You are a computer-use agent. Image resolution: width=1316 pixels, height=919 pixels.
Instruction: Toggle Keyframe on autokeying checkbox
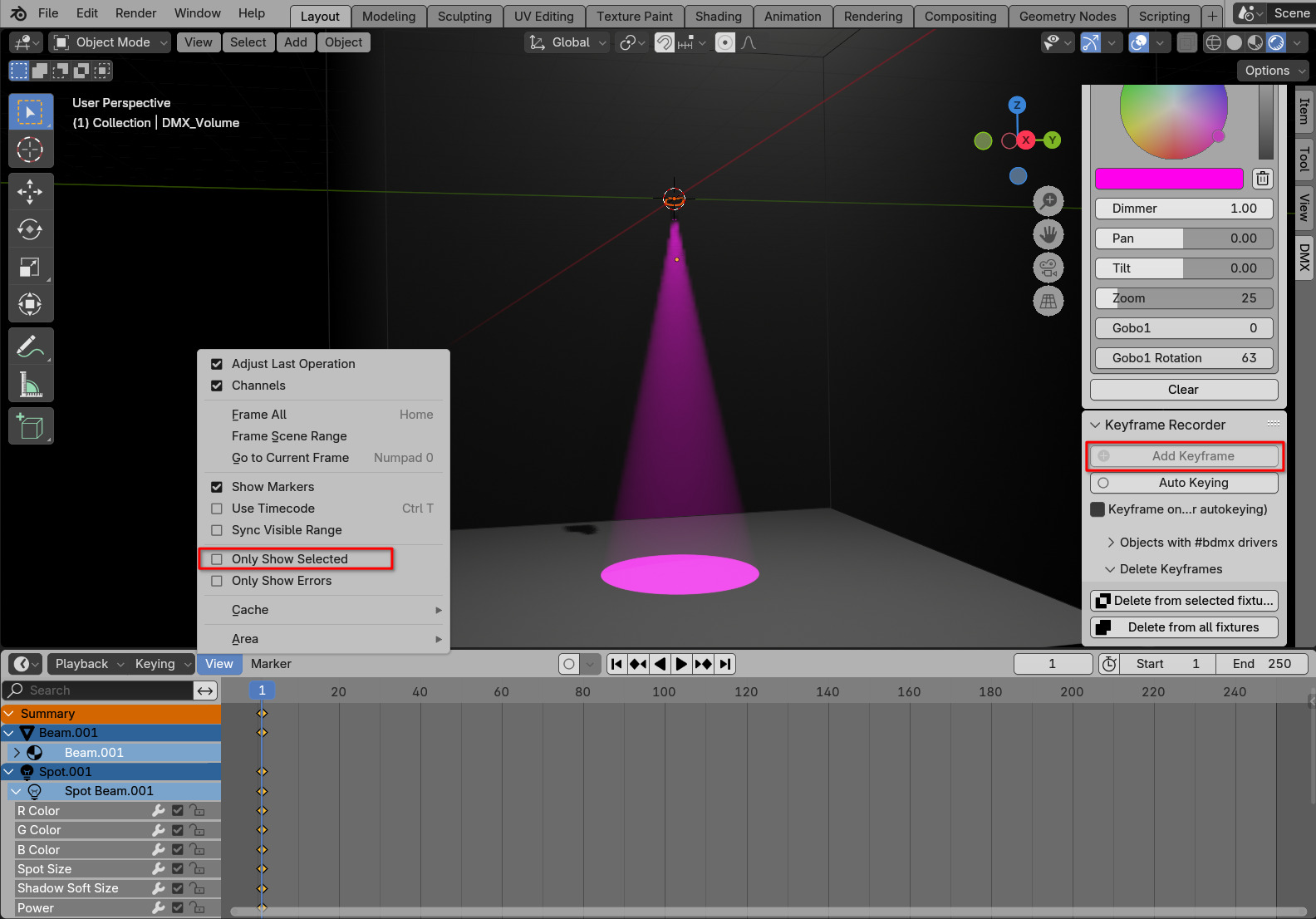(x=1097, y=509)
